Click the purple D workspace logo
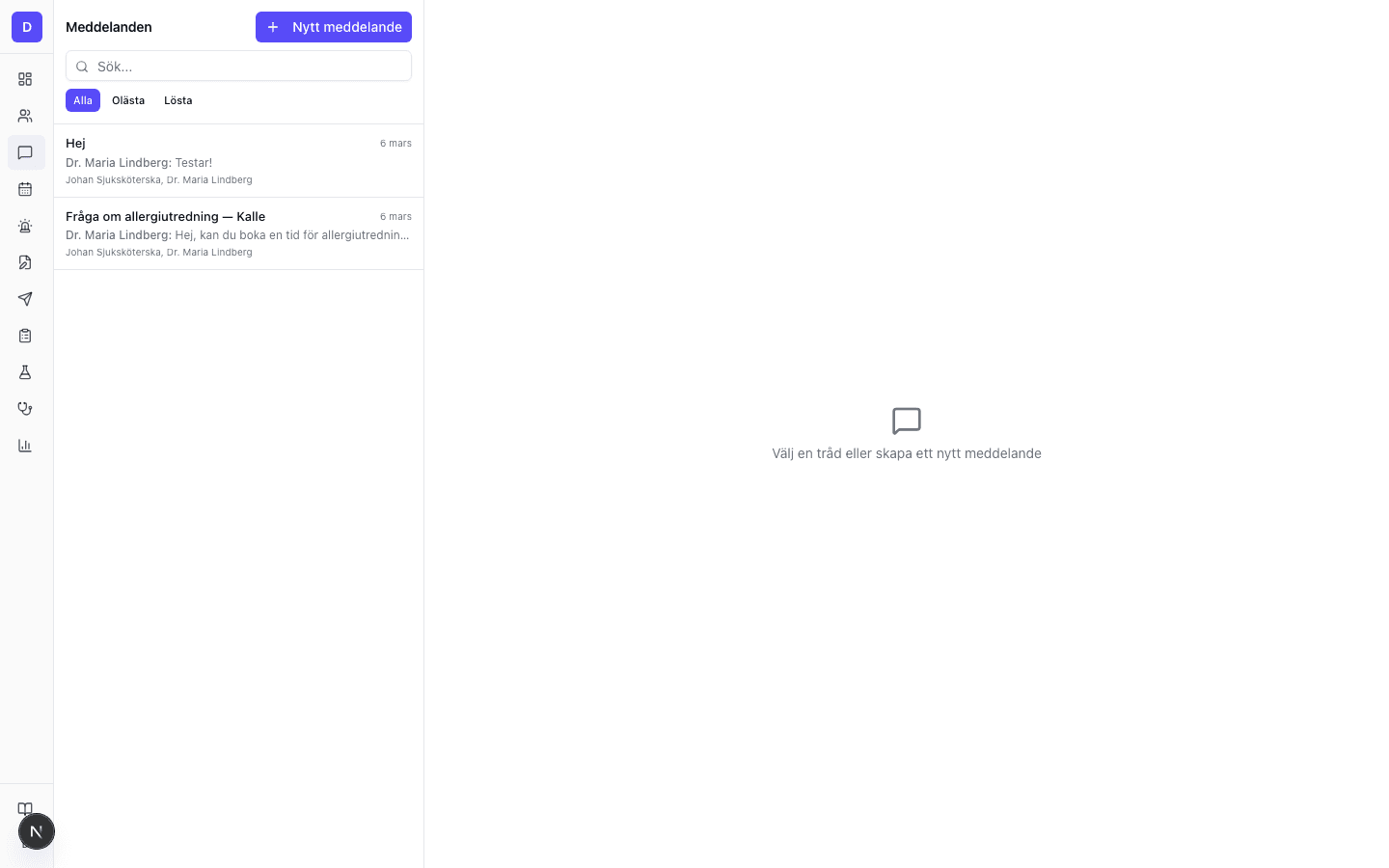The height and width of the screenshot is (868, 1389). [27, 27]
